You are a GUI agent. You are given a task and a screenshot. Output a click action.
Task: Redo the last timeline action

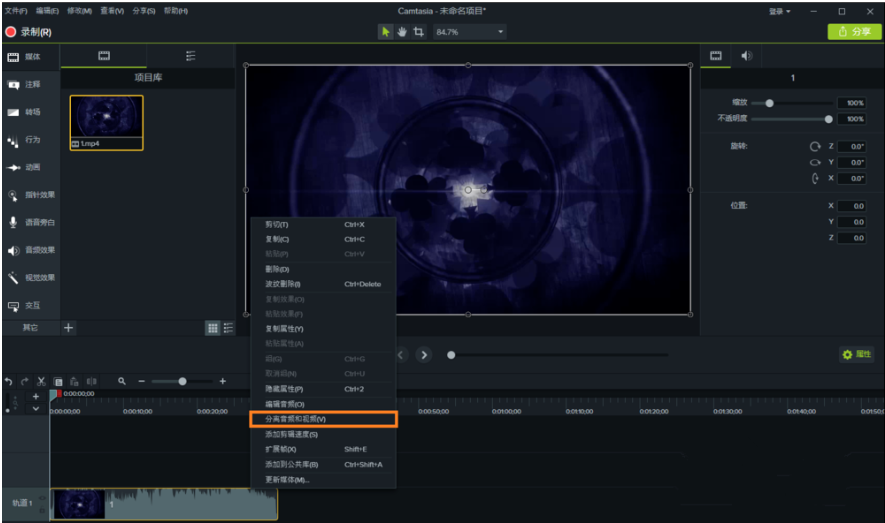pos(24,381)
